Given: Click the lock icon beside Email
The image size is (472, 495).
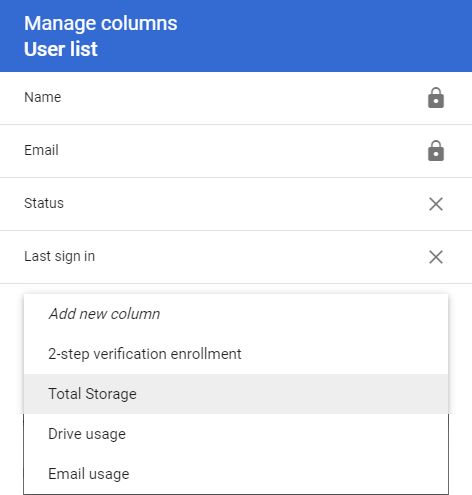Looking at the screenshot, I should [x=436, y=151].
